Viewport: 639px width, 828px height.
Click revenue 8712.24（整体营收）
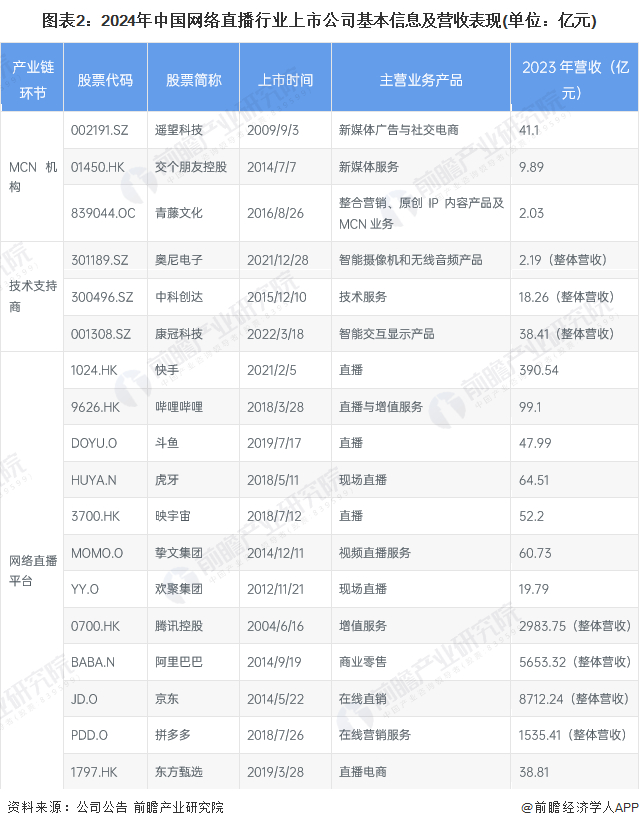click(574, 699)
